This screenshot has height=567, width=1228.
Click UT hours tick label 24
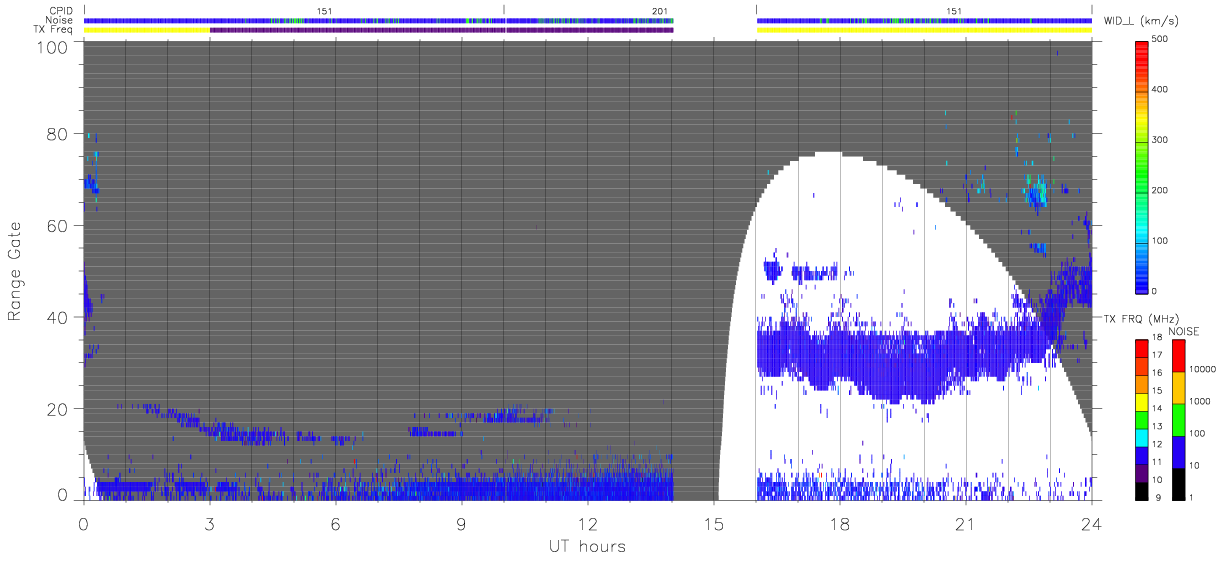(1091, 523)
